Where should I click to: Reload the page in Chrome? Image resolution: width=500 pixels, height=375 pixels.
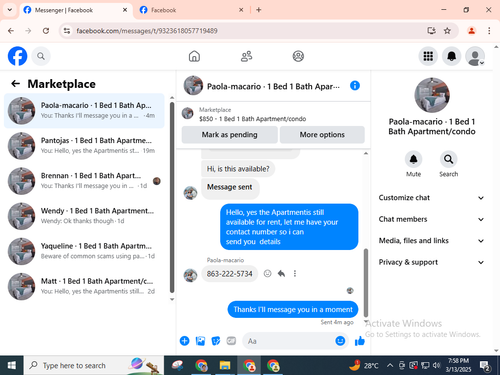pyautogui.click(x=46, y=31)
